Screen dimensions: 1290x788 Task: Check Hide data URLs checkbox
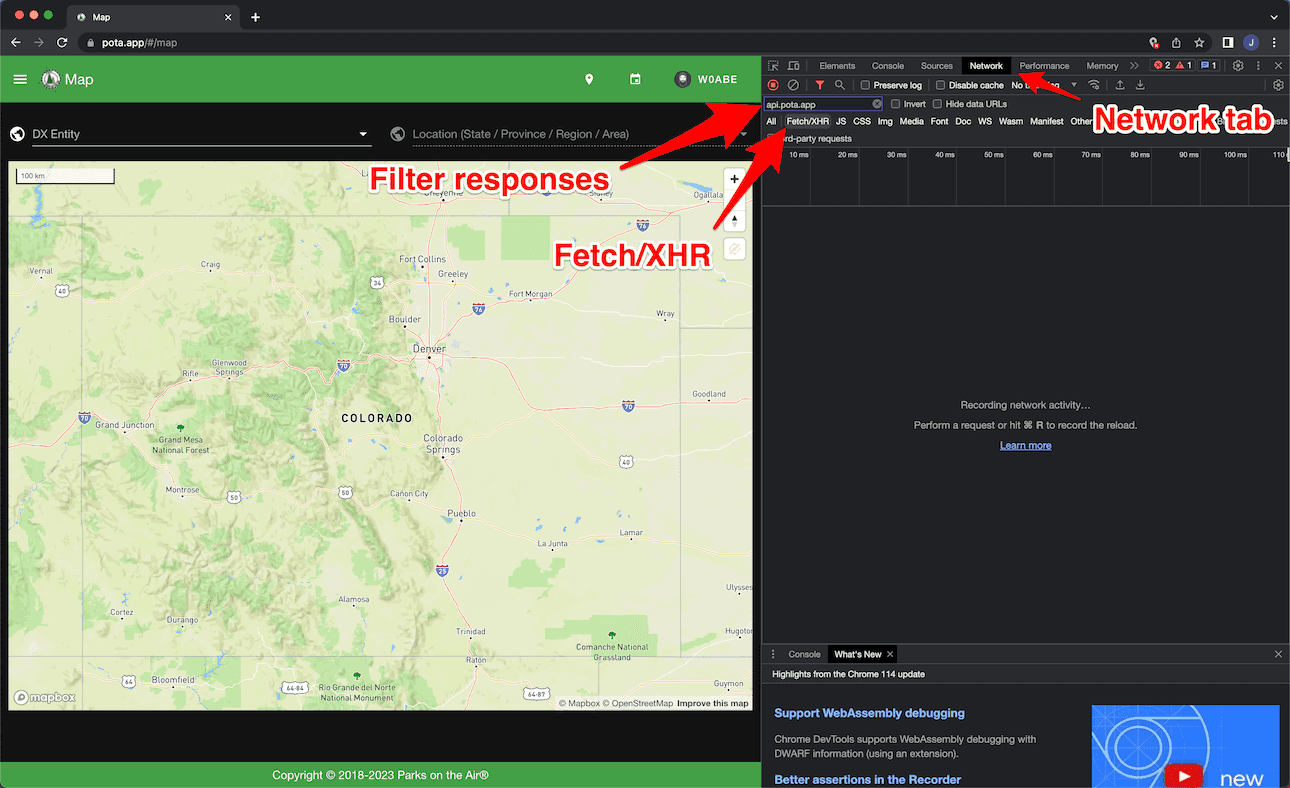(937, 104)
